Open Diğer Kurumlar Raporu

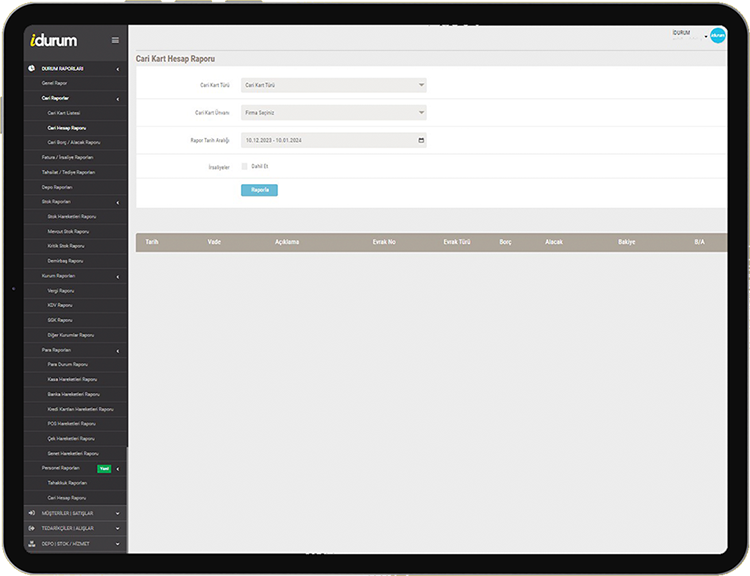71,335
